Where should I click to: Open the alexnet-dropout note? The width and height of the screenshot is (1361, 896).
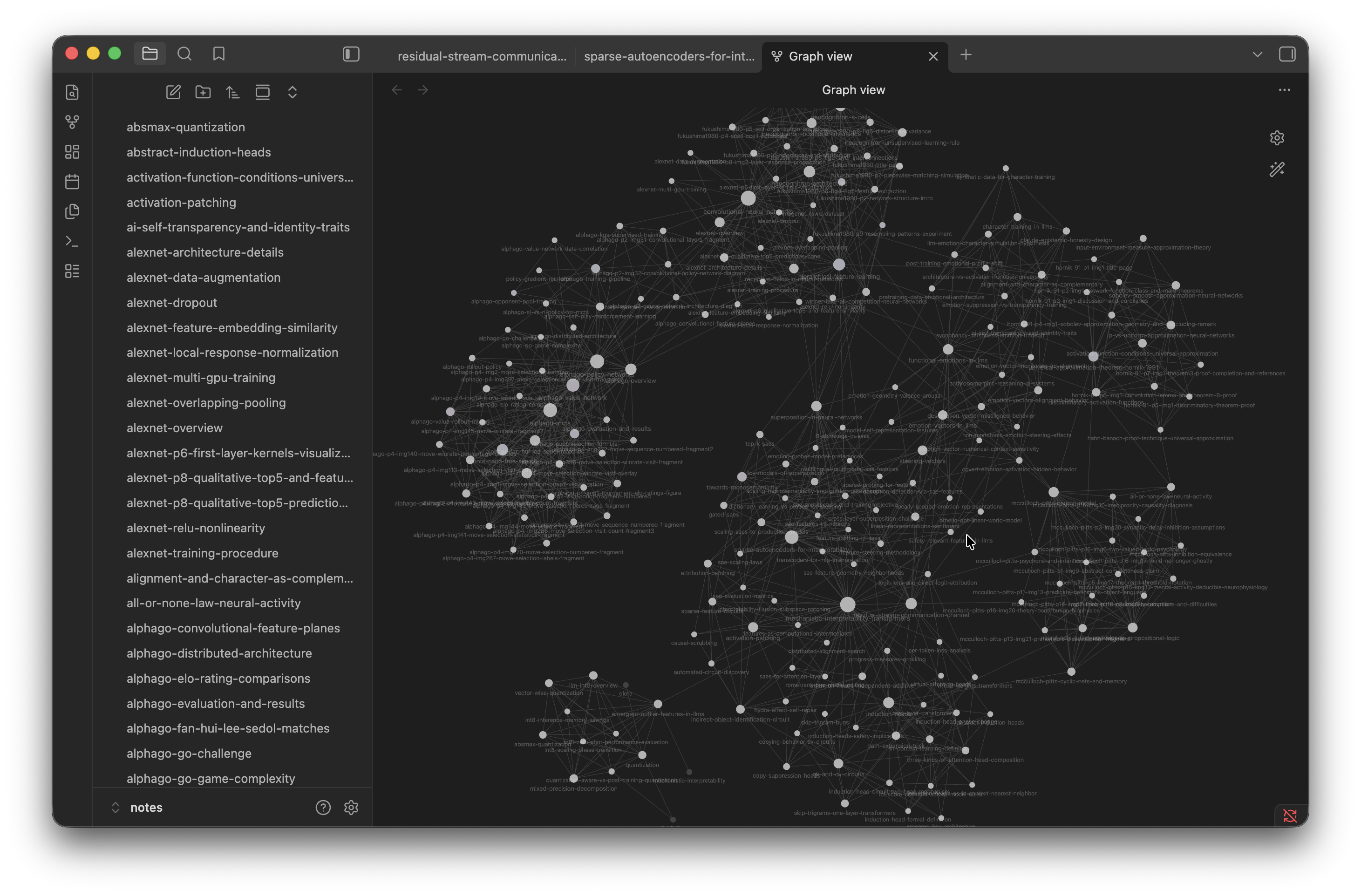pyautogui.click(x=171, y=303)
